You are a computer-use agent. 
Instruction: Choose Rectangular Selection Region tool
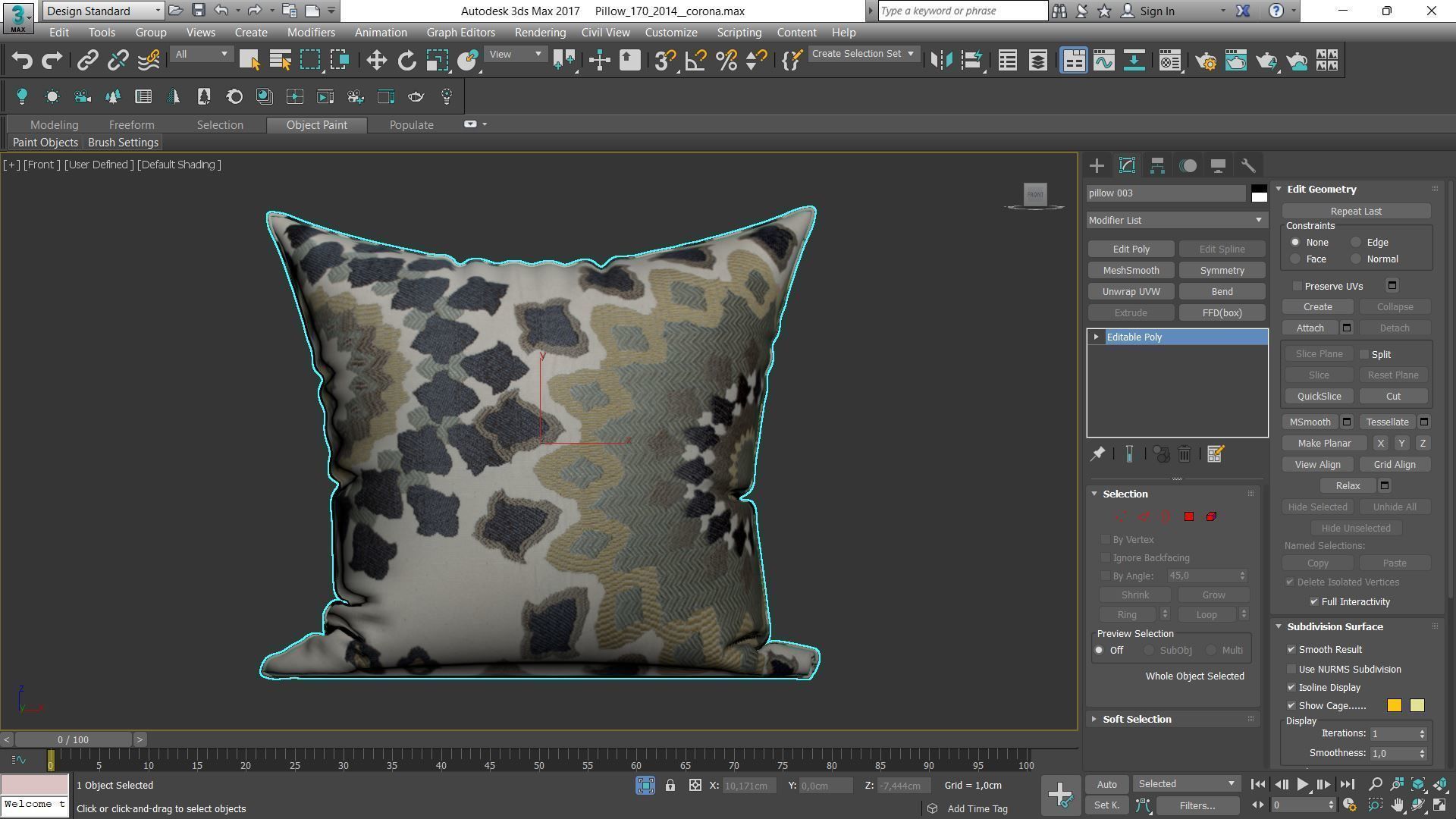pos(309,61)
